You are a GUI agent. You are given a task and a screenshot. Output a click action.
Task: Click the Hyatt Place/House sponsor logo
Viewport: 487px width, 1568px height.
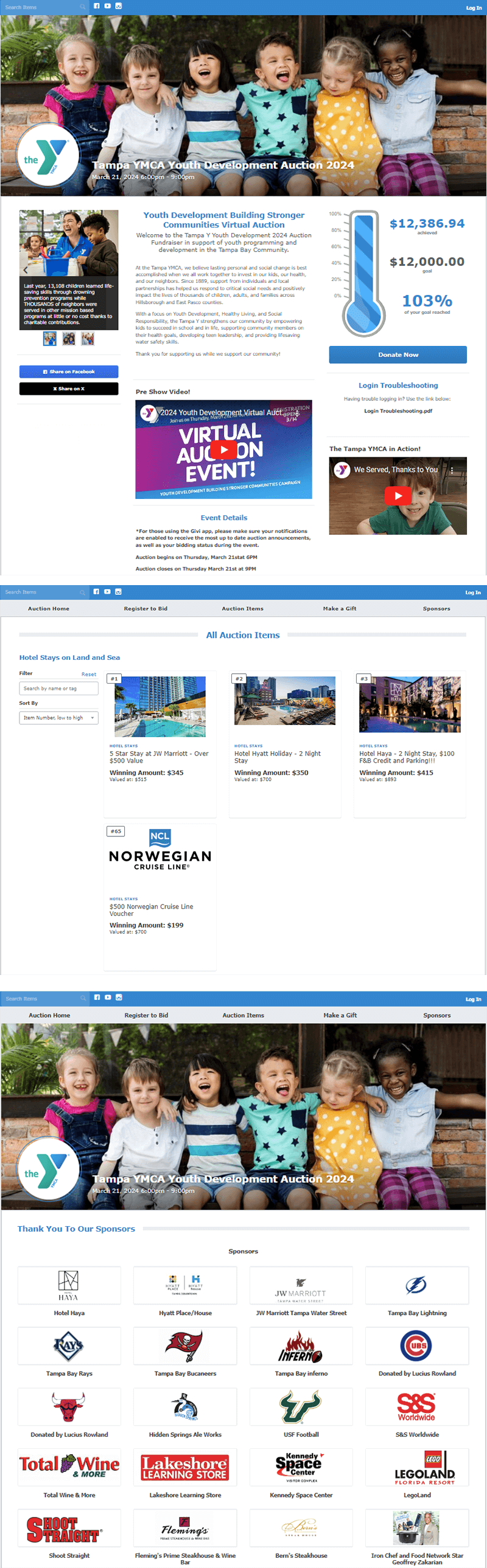184,1285
